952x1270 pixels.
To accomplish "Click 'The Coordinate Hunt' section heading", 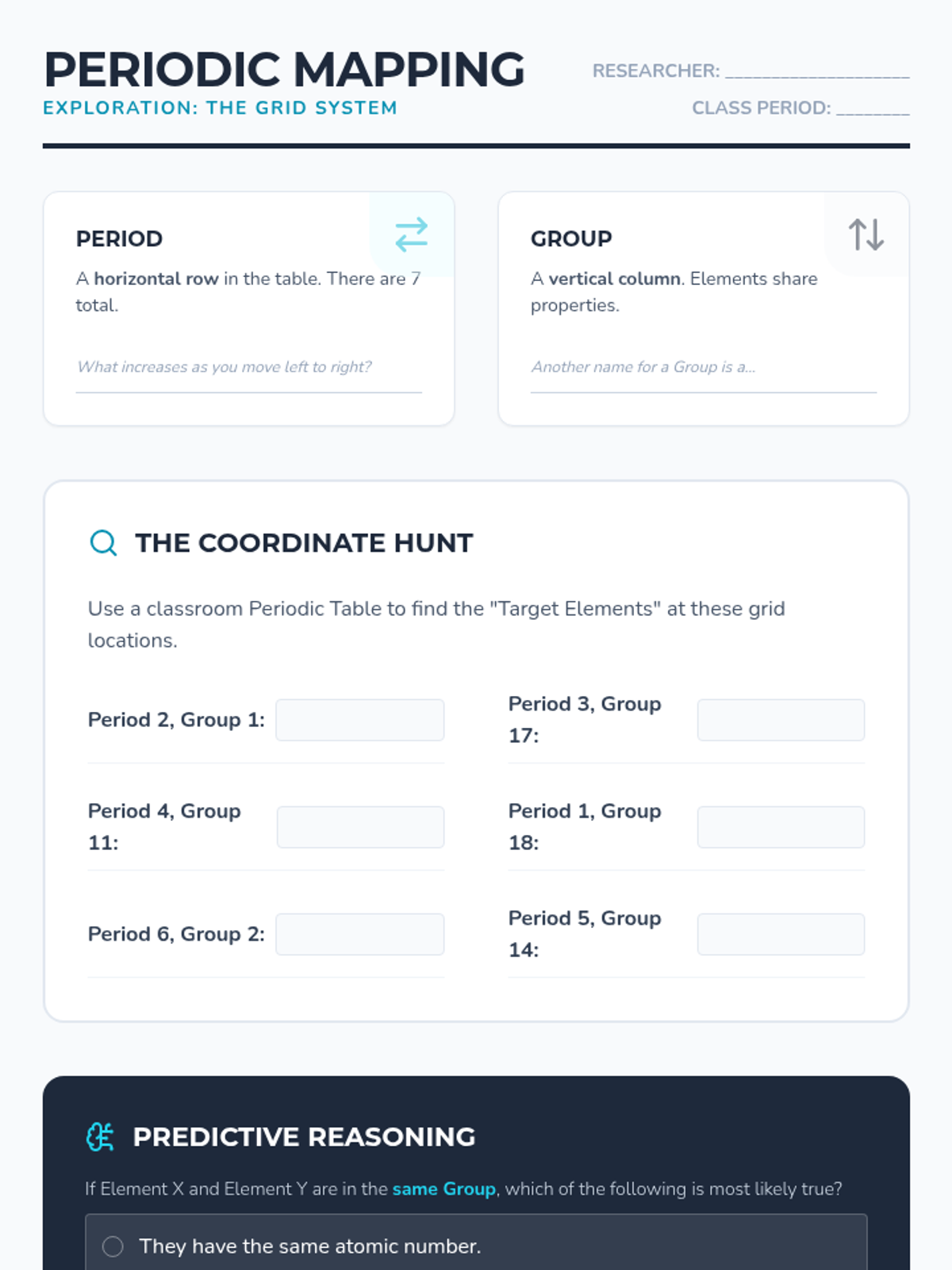I will (x=304, y=543).
